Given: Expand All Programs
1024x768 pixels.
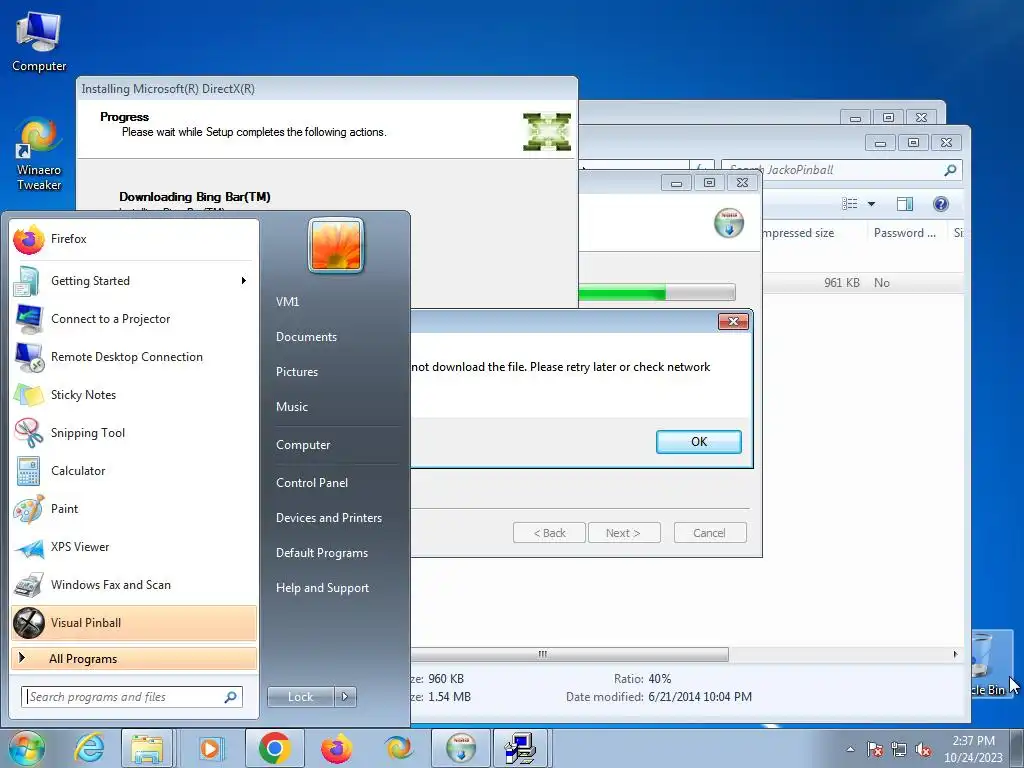Looking at the screenshot, I should pyautogui.click(x=134, y=659).
